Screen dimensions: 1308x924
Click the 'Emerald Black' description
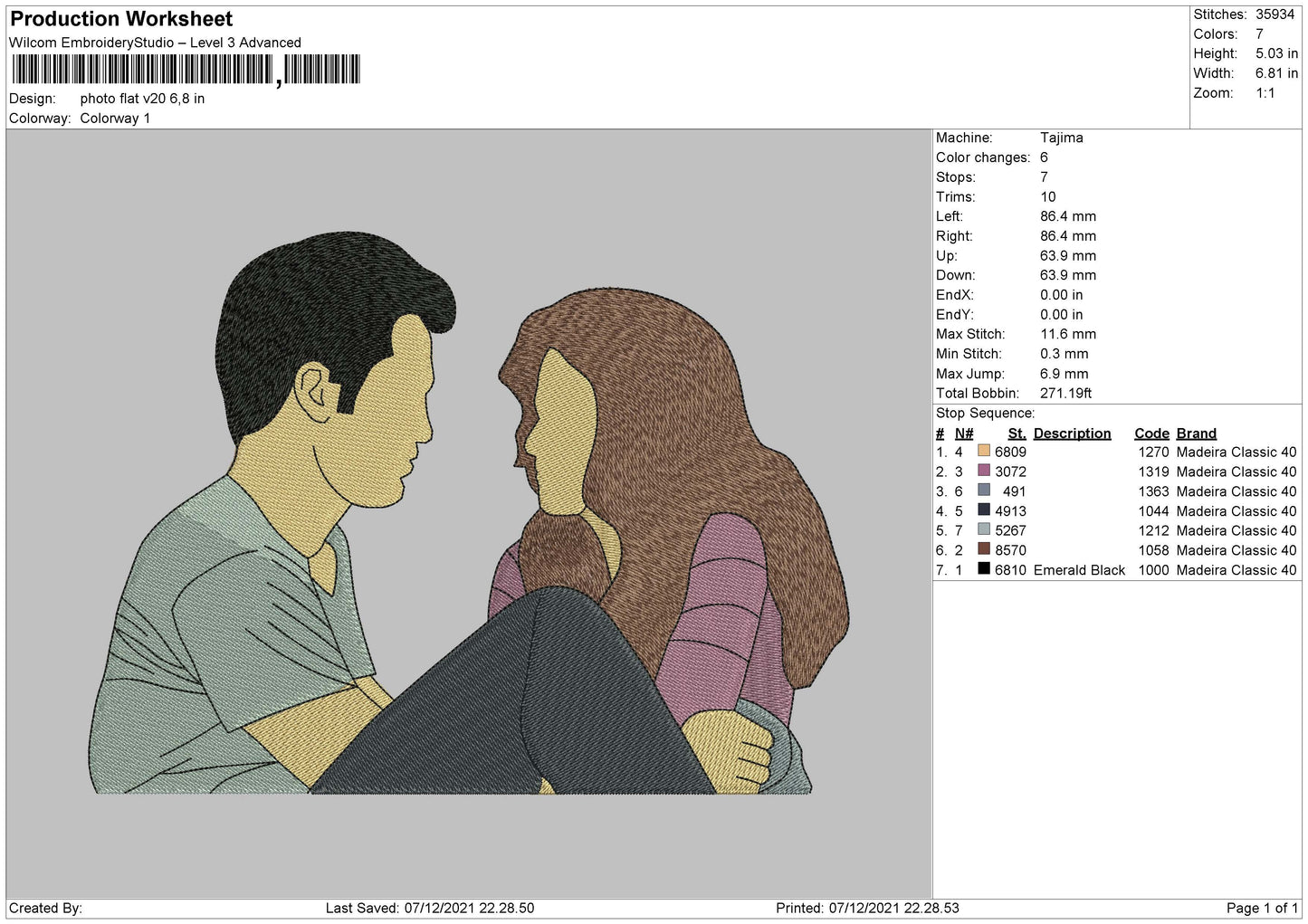point(1079,570)
